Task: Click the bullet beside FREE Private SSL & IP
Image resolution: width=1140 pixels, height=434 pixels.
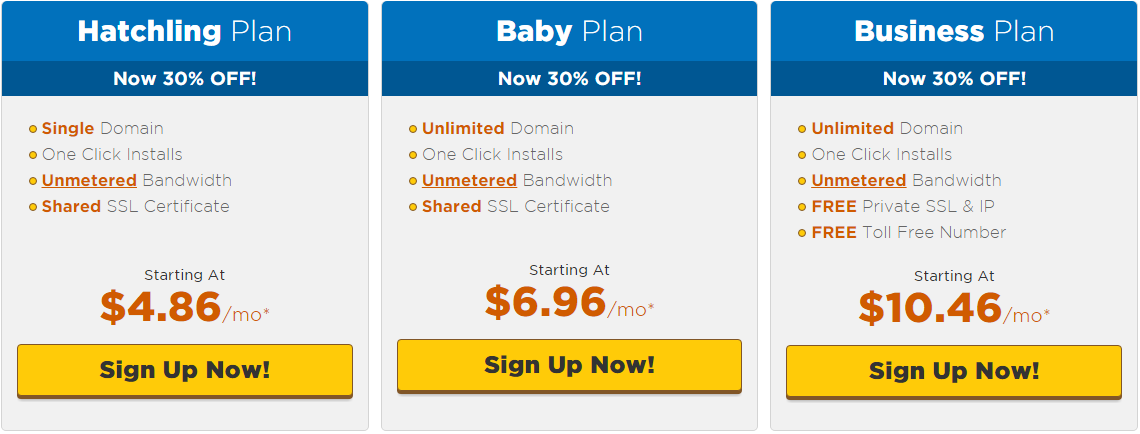Action: pos(802,207)
